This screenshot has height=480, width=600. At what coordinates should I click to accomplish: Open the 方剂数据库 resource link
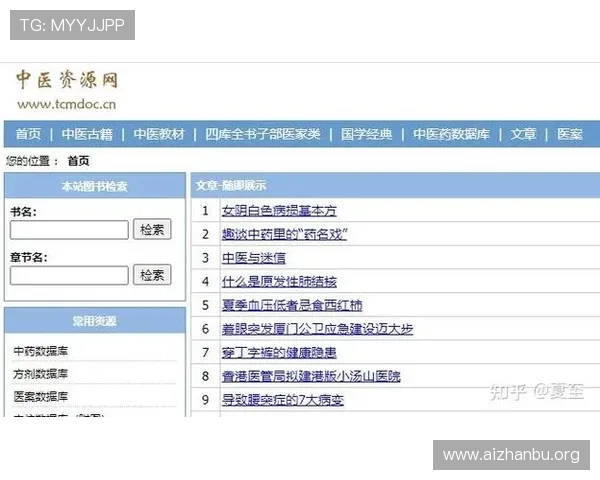[x=41, y=374]
